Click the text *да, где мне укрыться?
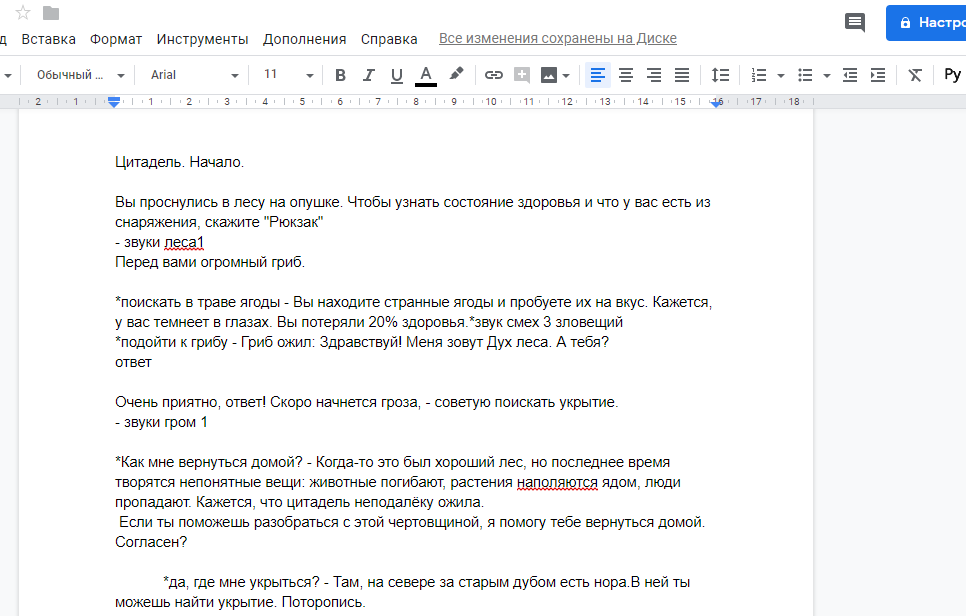966x616 pixels. 242,582
